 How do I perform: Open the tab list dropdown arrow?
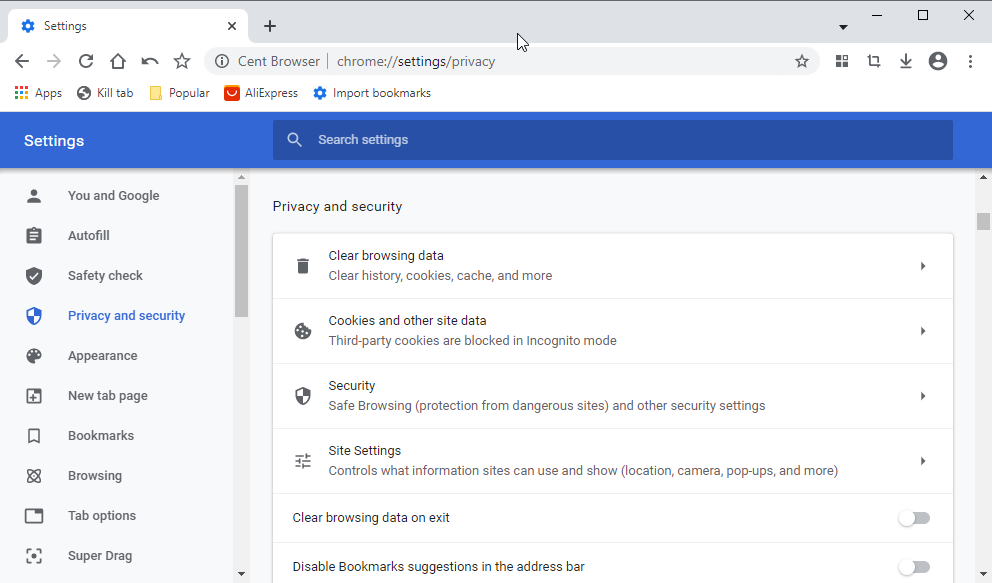coord(843,27)
